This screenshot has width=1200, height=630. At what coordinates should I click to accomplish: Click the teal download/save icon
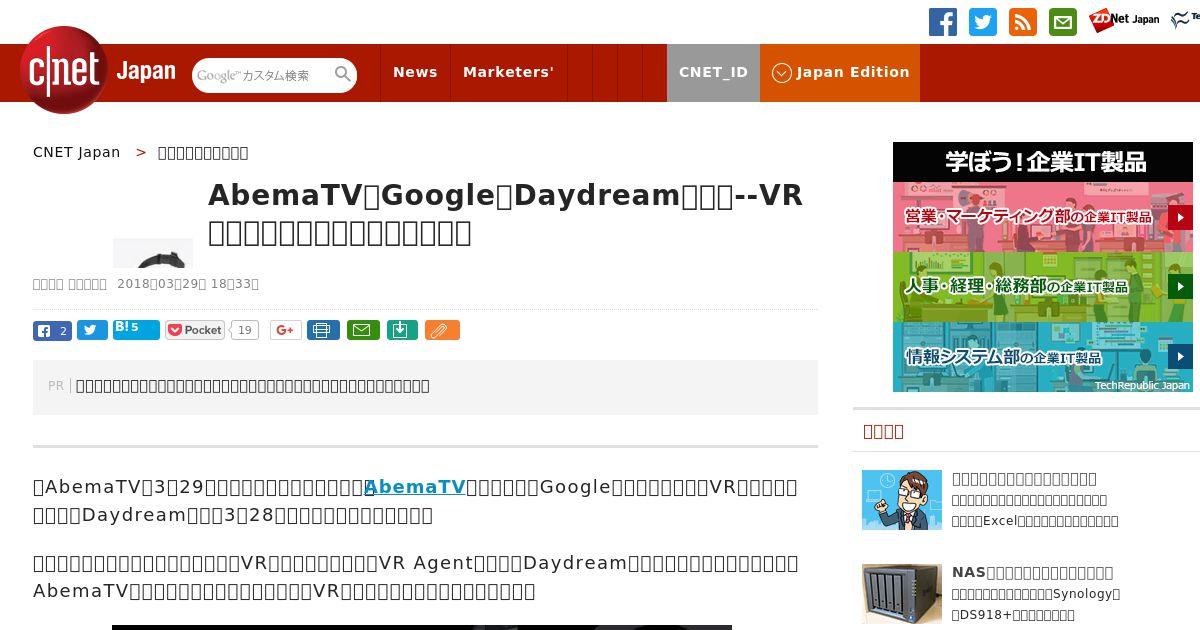pos(402,330)
